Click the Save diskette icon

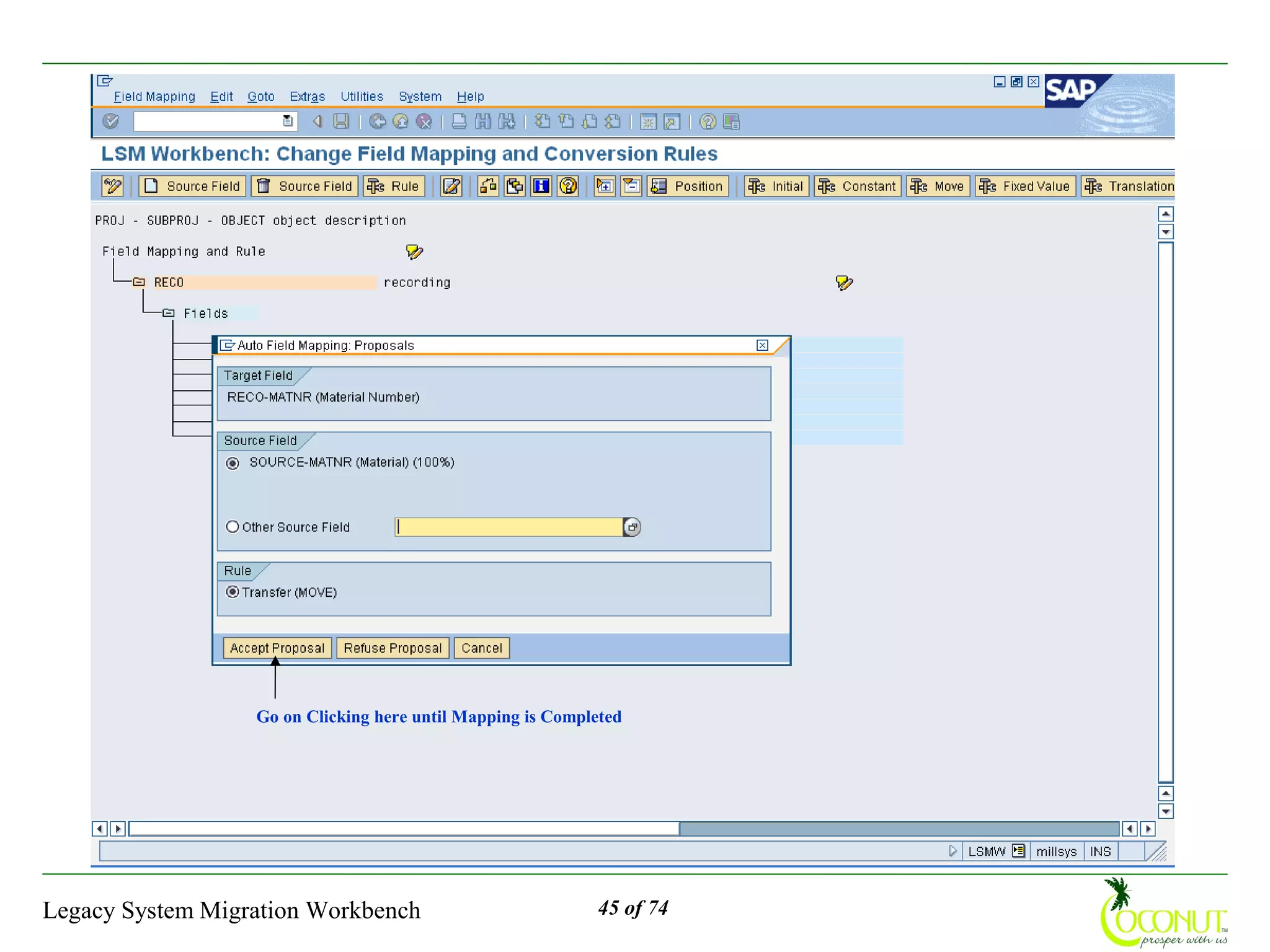coord(341,121)
